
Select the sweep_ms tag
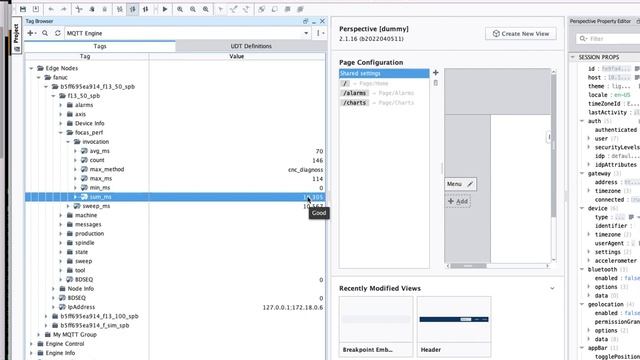coord(96,206)
